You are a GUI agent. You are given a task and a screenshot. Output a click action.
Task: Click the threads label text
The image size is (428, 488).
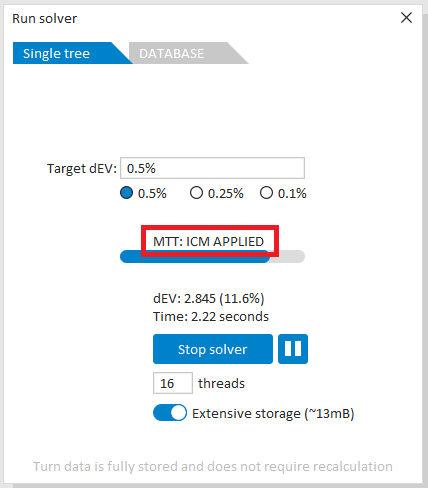[x=221, y=383]
